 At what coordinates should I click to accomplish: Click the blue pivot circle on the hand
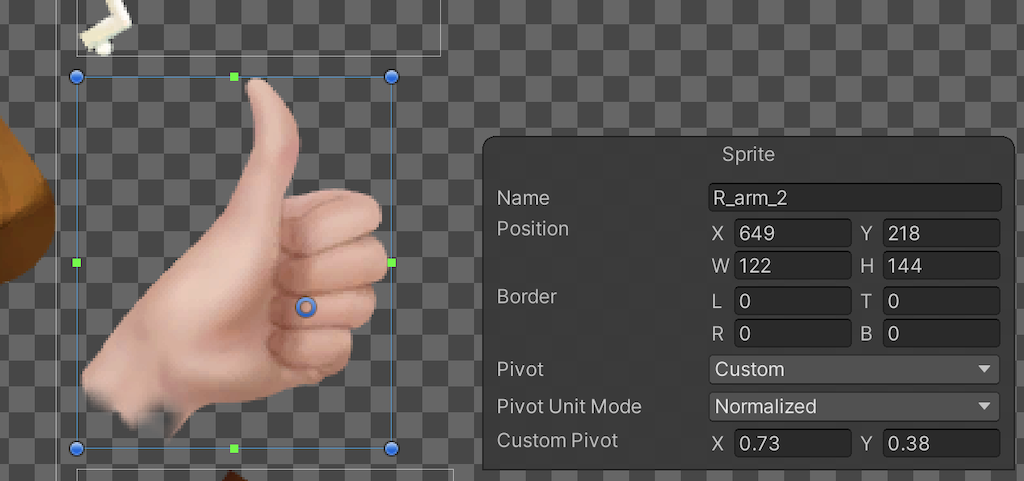(x=307, y=308)
